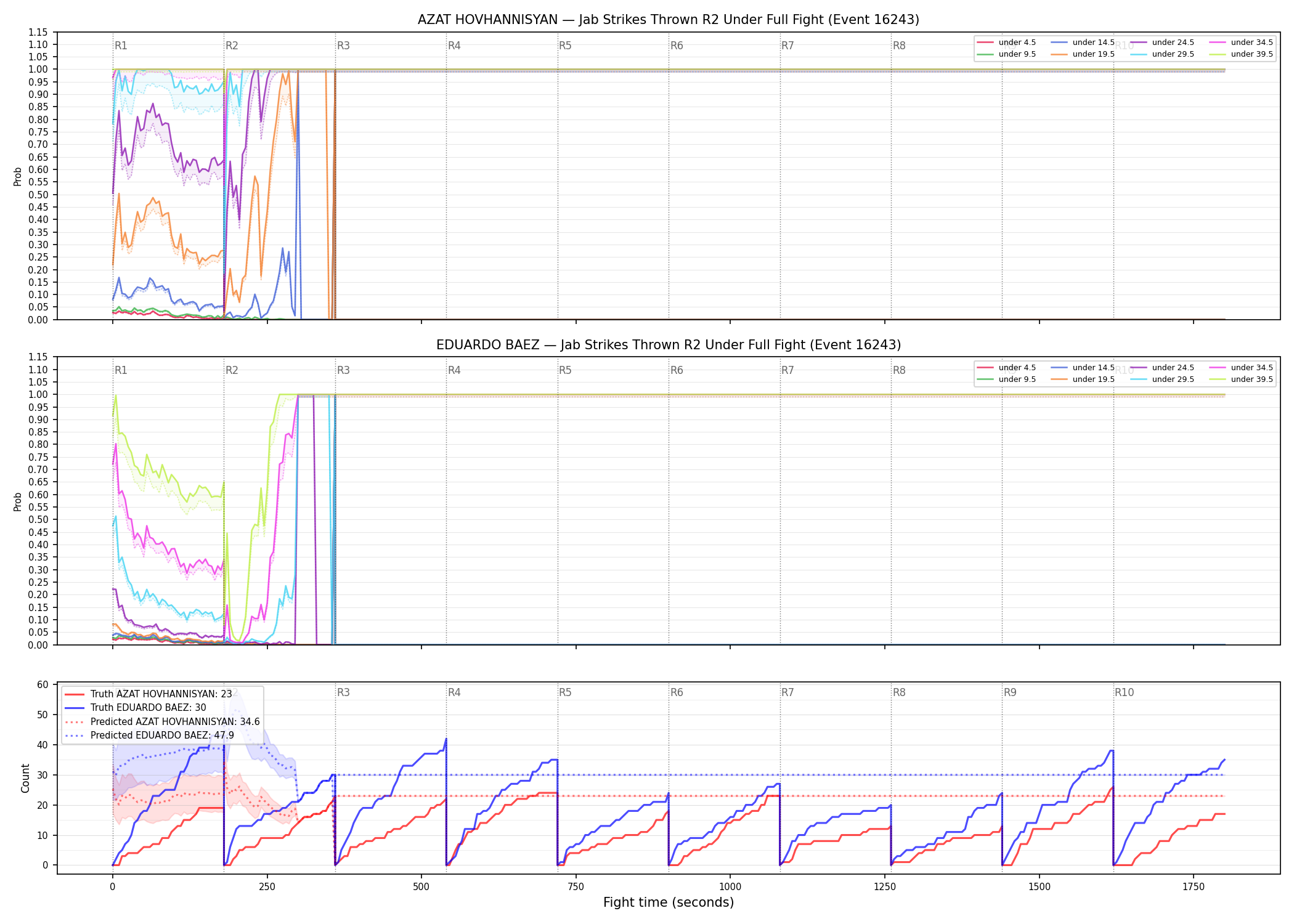Image resolution: width=1294 pixels, height=924 pixels.
Task: Click the R9 round marker in count chart
Action: click(1010, 692)
